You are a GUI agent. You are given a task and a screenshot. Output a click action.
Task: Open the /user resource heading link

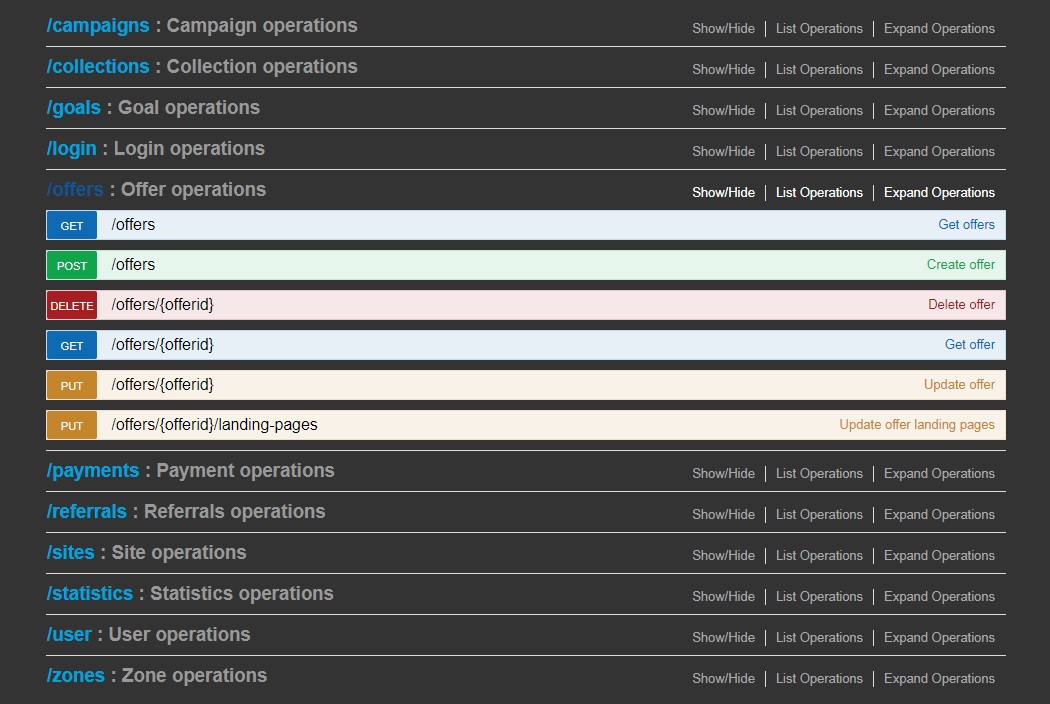(69, 635)
